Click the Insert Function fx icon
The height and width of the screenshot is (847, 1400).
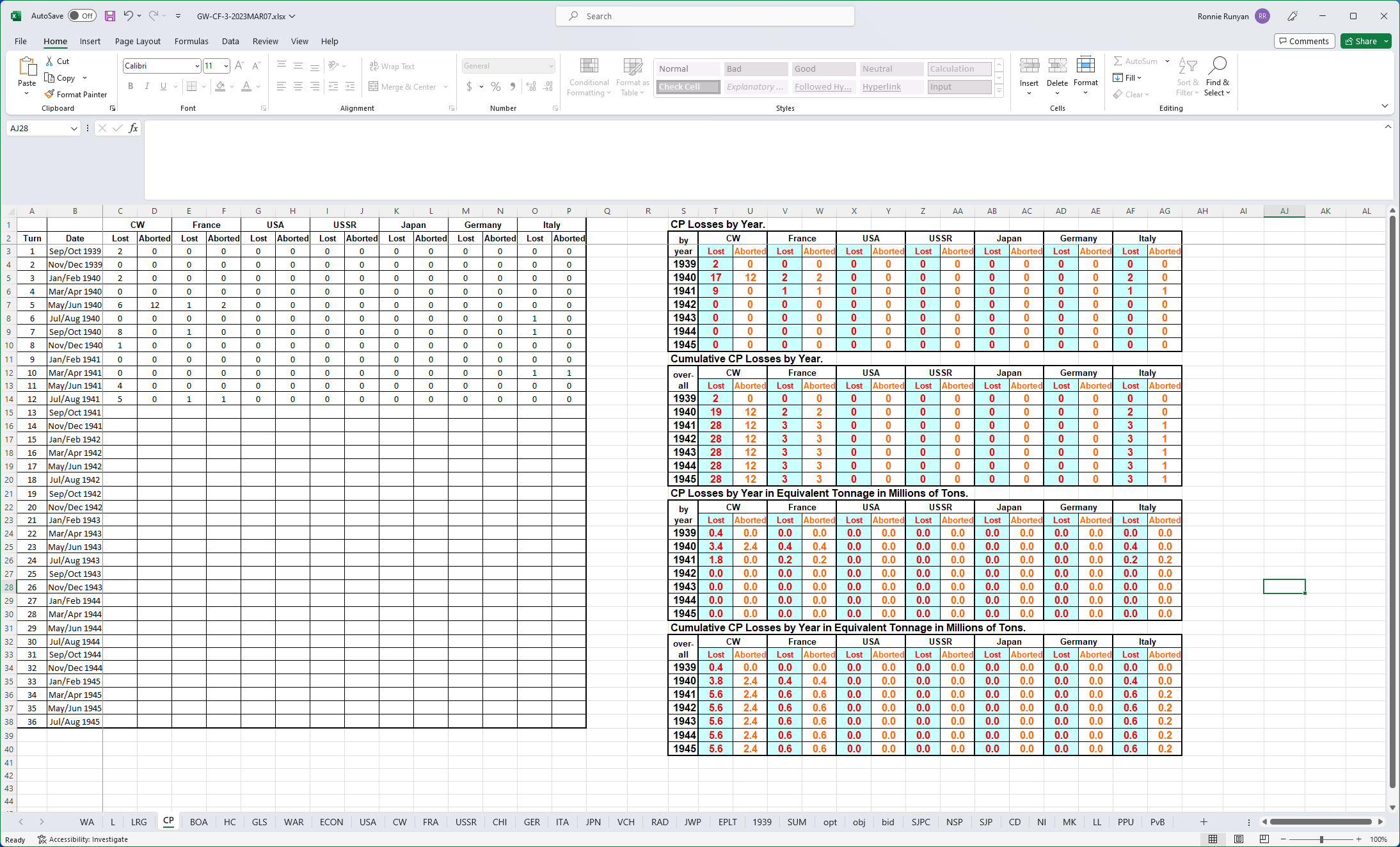133,128
